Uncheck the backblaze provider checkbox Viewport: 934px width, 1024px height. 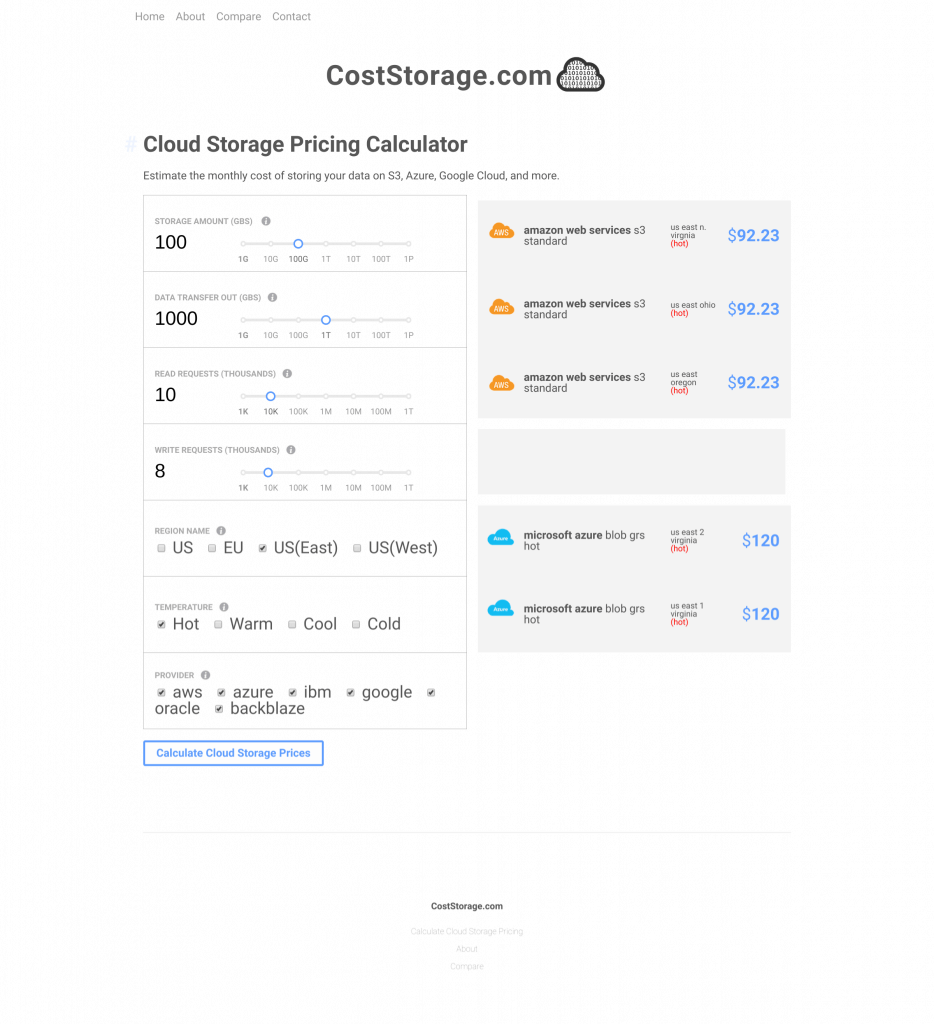[x=219, y=709]
